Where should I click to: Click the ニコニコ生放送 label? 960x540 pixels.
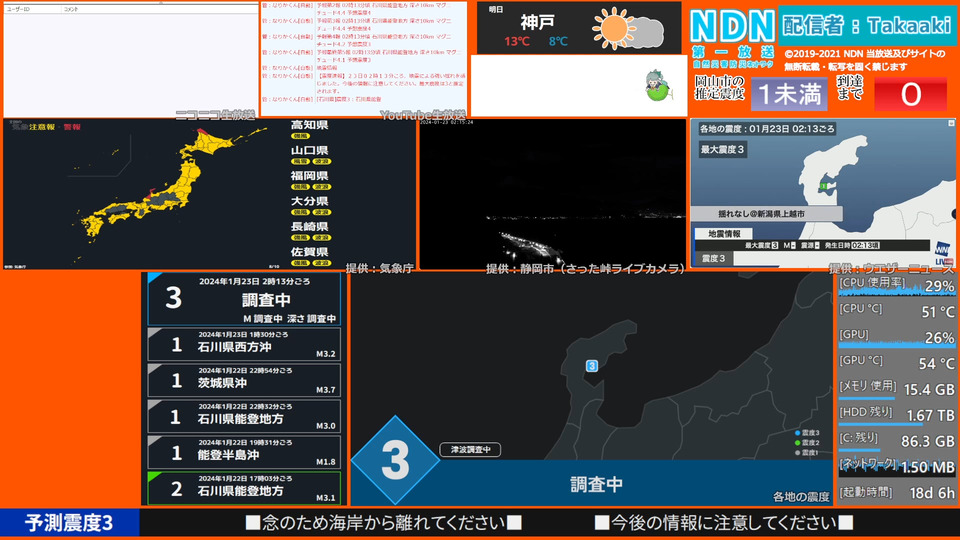pos(215,114)
